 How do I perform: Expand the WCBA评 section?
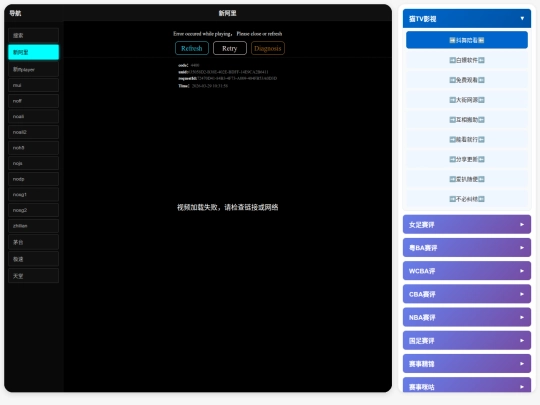(467, 271)
